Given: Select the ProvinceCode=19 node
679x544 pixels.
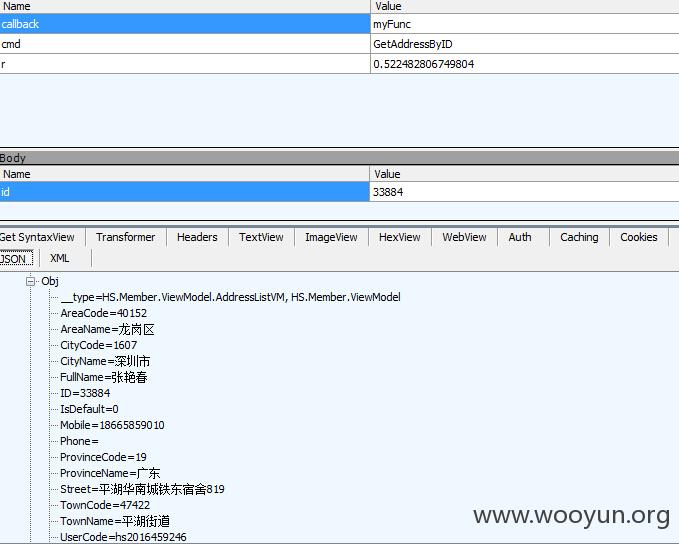Looking at the screenshot, I should 103,457.
